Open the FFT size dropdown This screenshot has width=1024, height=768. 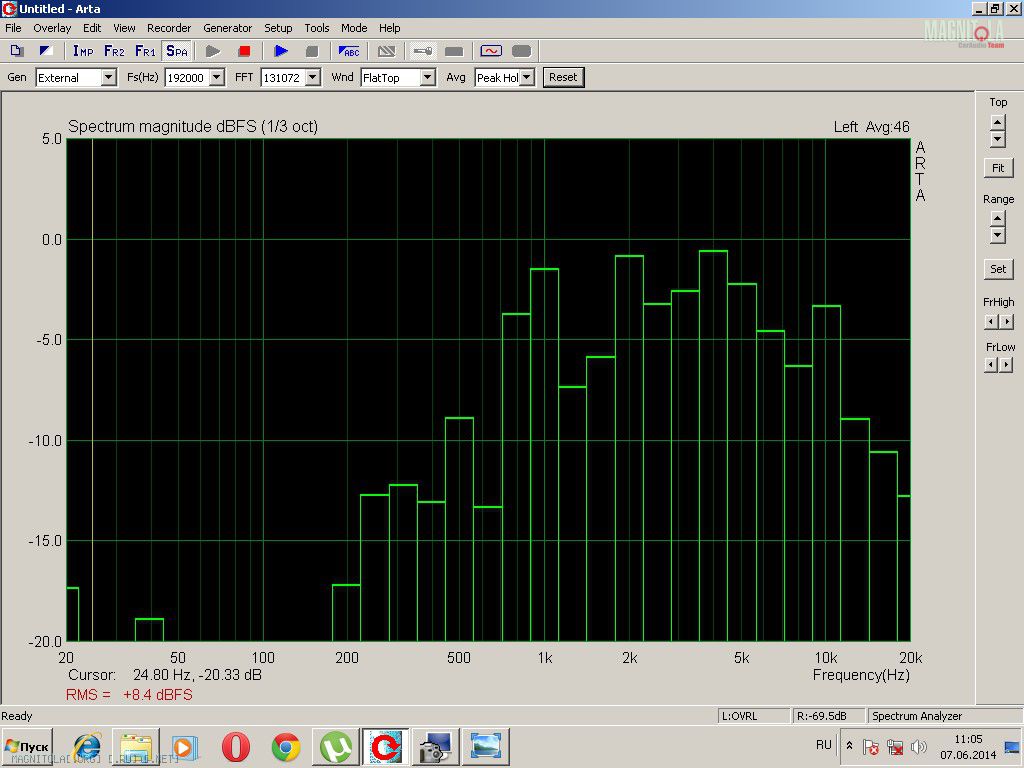click(x=312, y=78)
